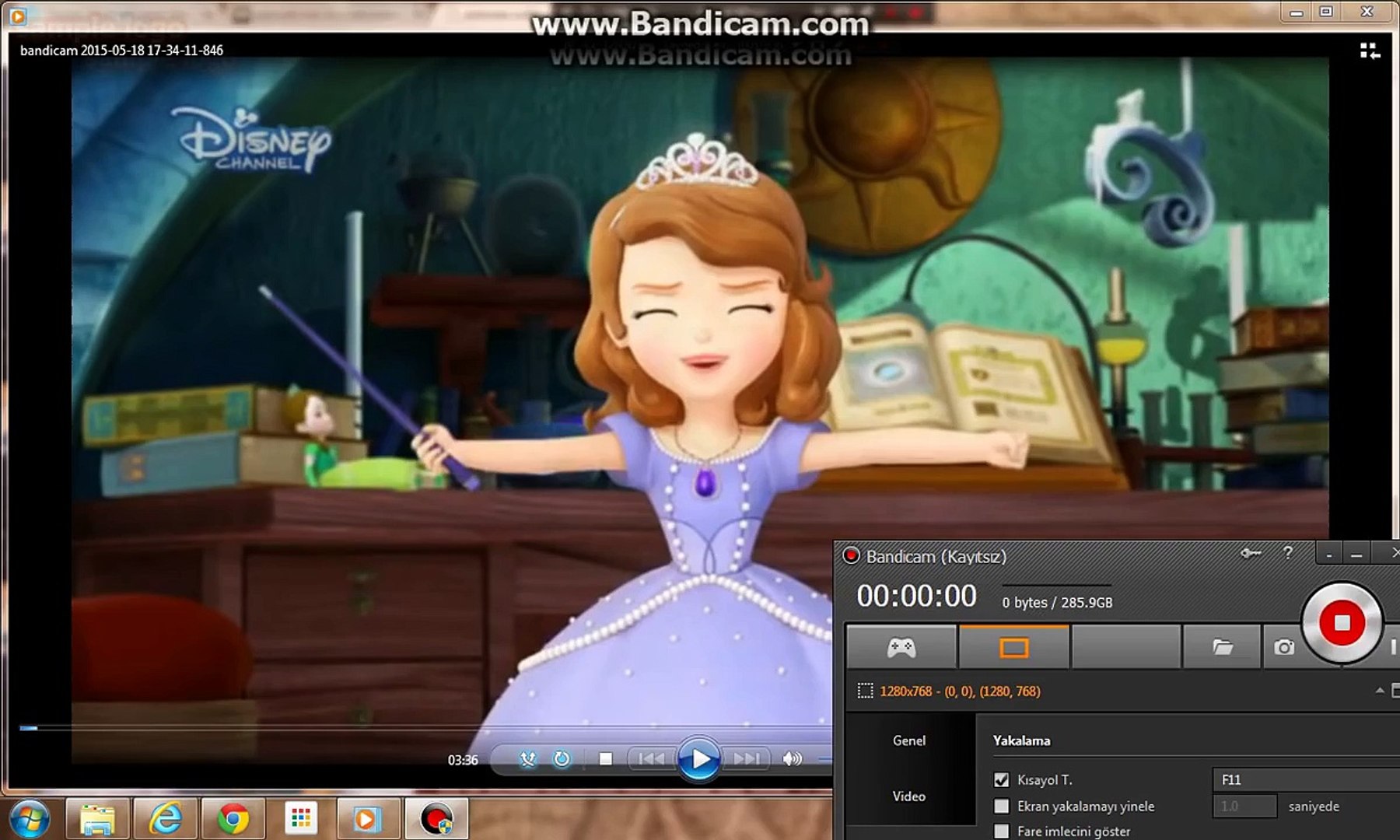Uncheck the Kısayol T. checkbox
The height and width of the screenshot is (840, 1400).
coord(1002,779)
